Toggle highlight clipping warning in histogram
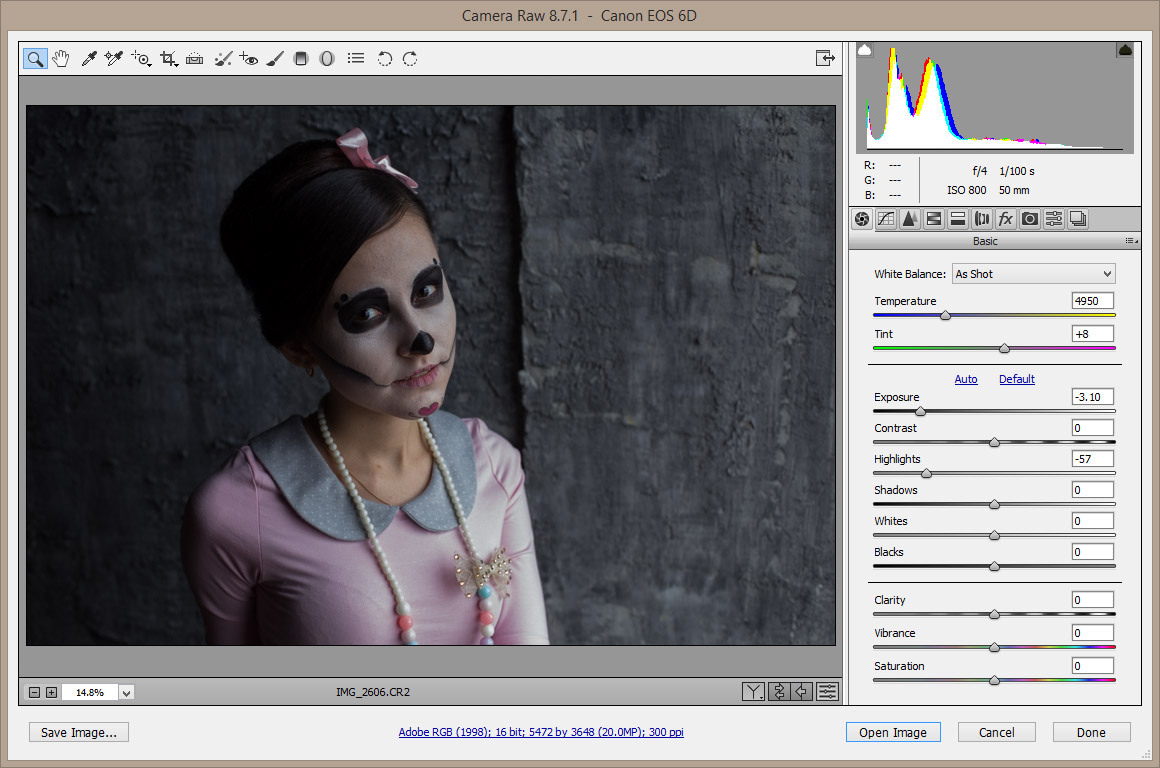1160x768 pixels. (x=1124, y=49)
